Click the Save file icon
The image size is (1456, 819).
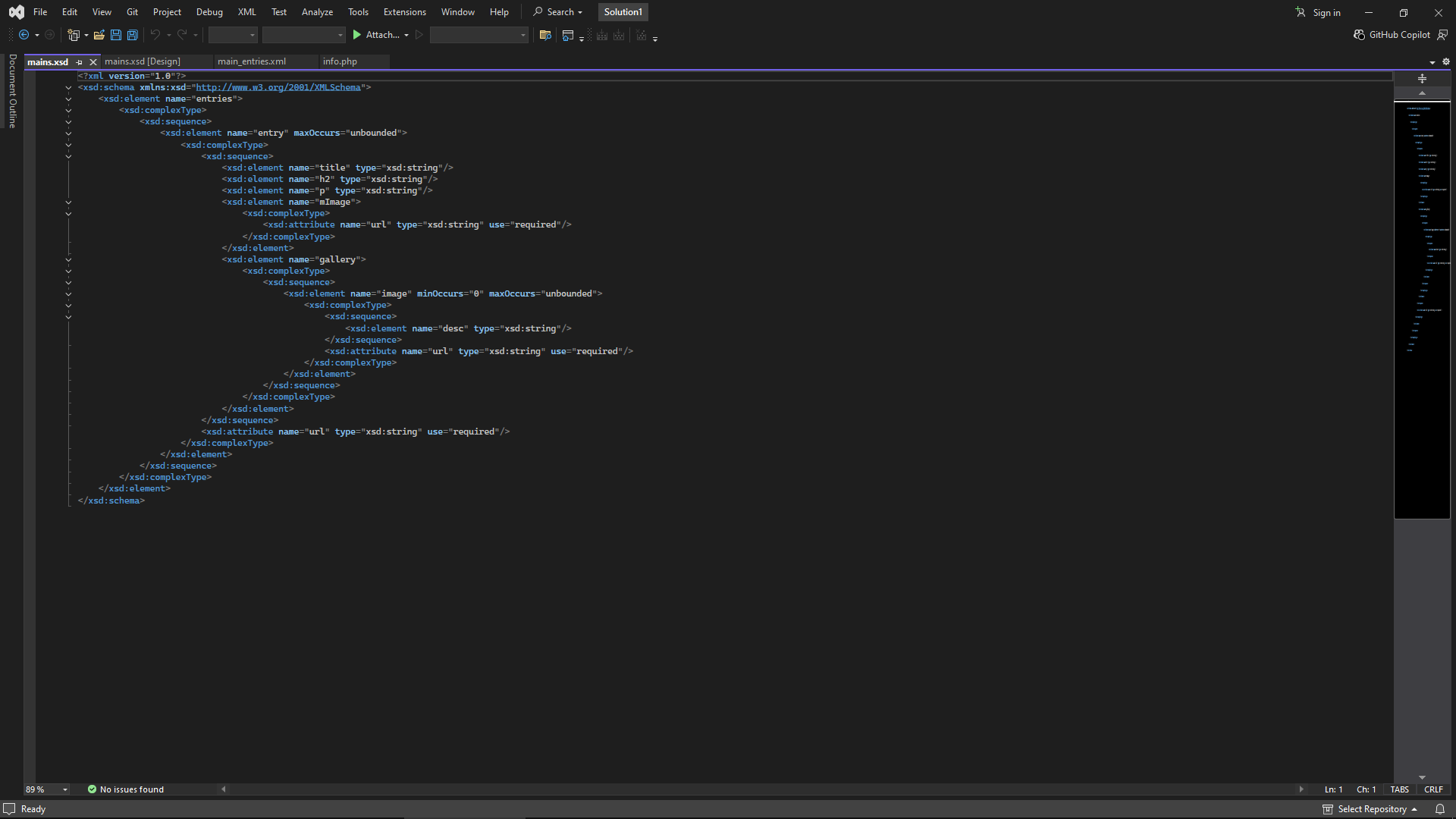[116, 35]
